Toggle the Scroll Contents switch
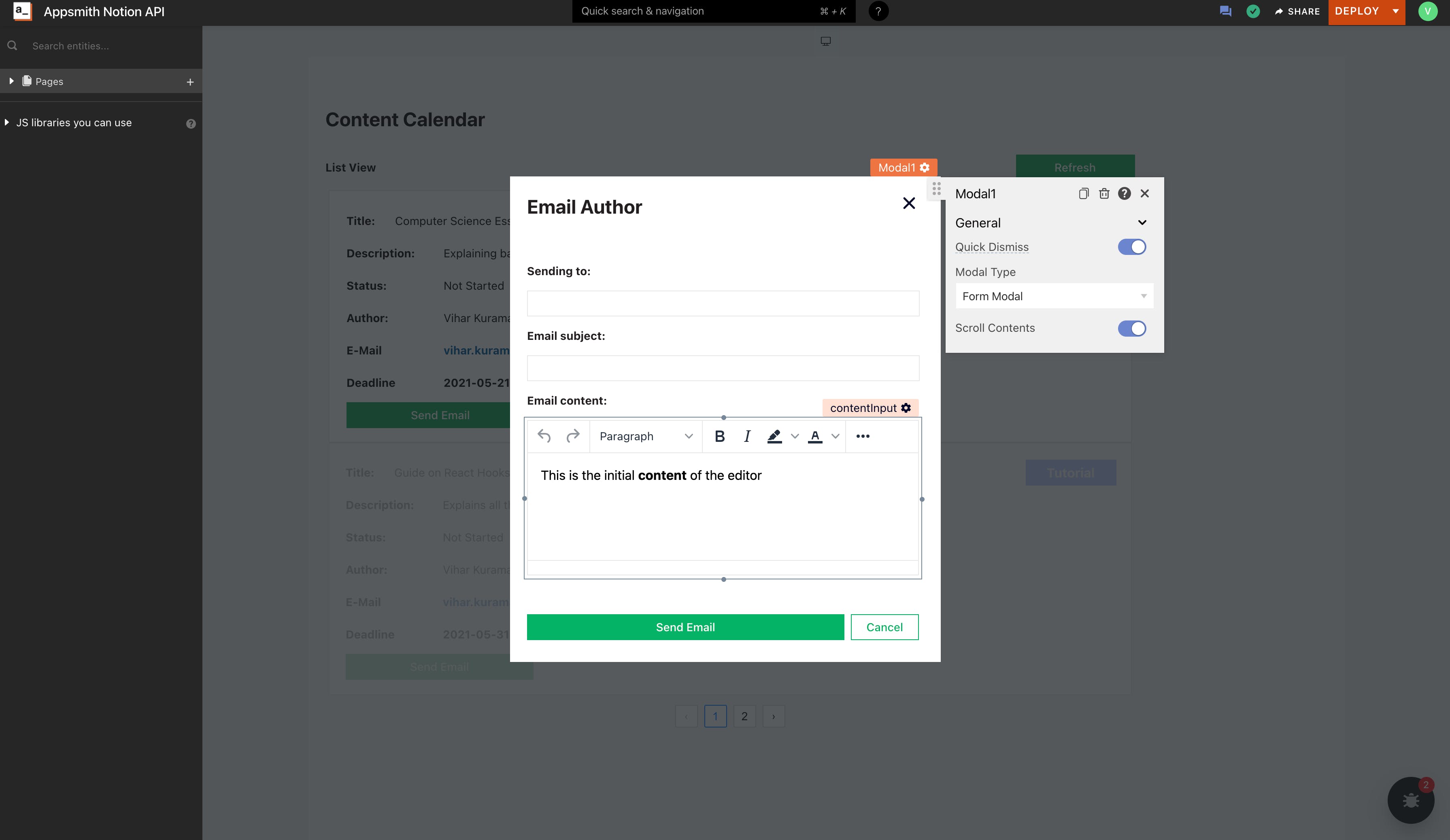 pyautogui.click(x=1131, y=328)
